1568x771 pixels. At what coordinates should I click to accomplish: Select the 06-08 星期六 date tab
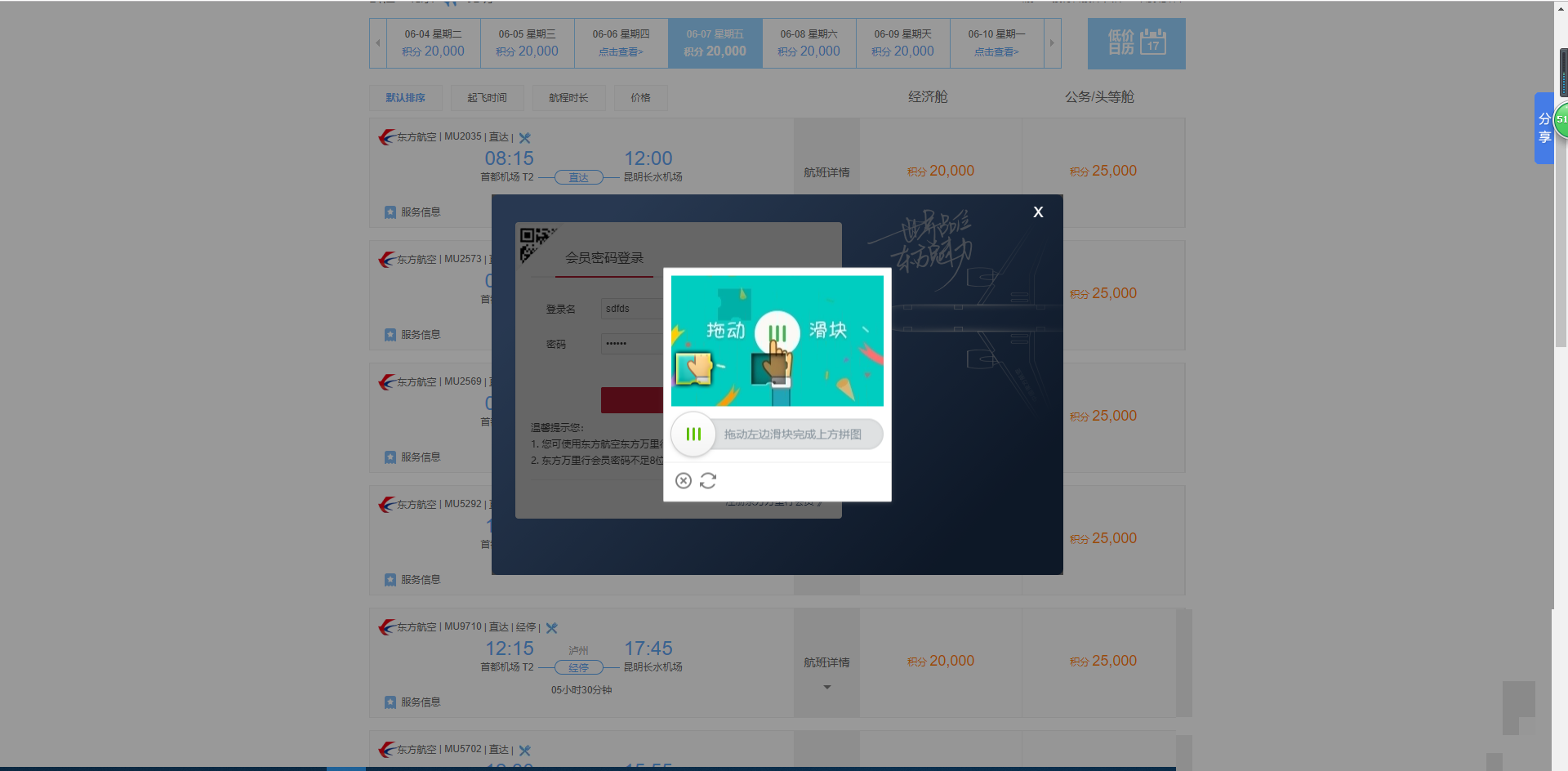(x=808, y=43)
